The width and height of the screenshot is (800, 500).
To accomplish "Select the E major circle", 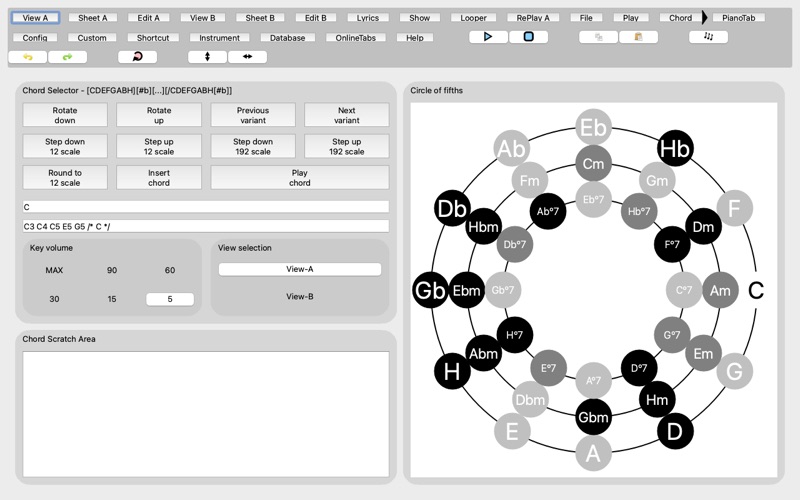I will tap(512, 431).
